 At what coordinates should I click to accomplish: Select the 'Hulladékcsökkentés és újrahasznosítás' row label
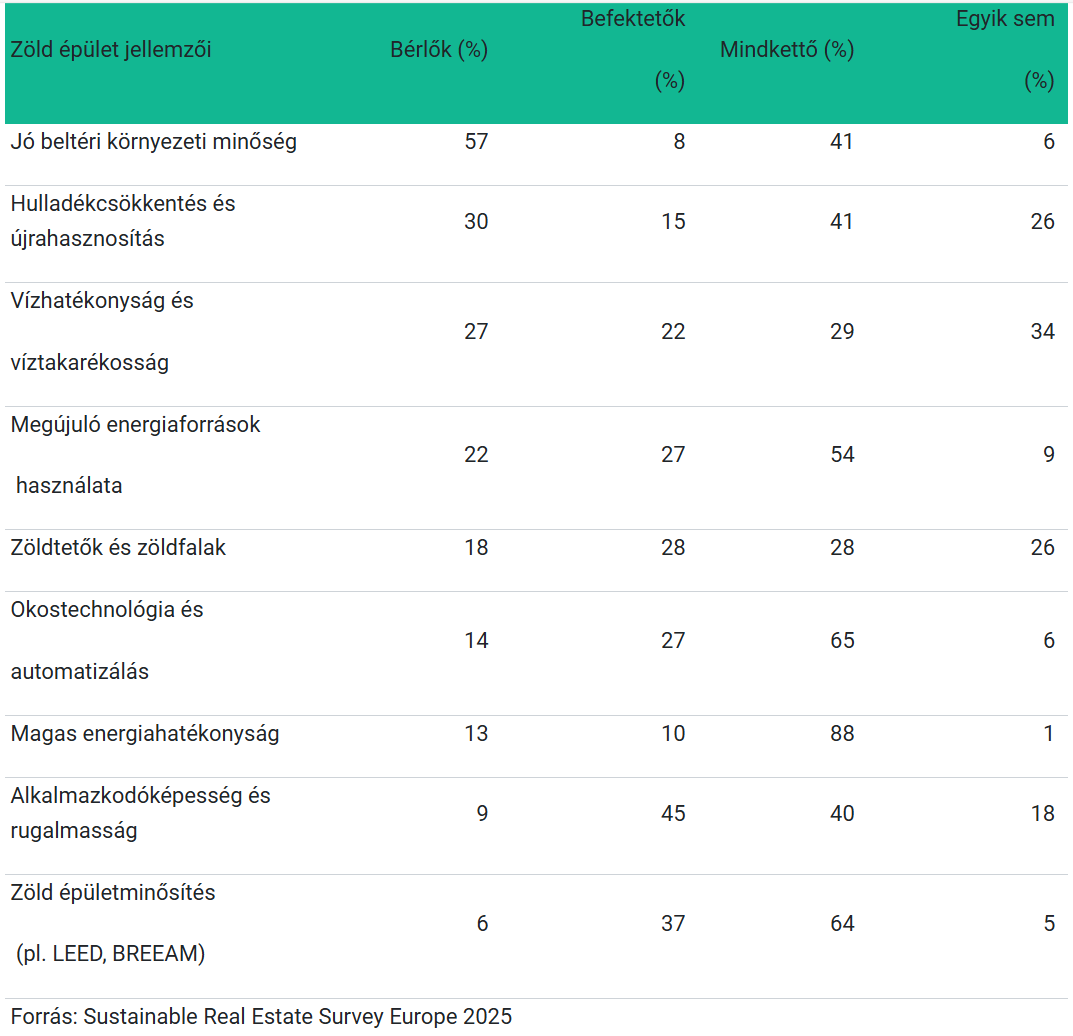(123, 221)
